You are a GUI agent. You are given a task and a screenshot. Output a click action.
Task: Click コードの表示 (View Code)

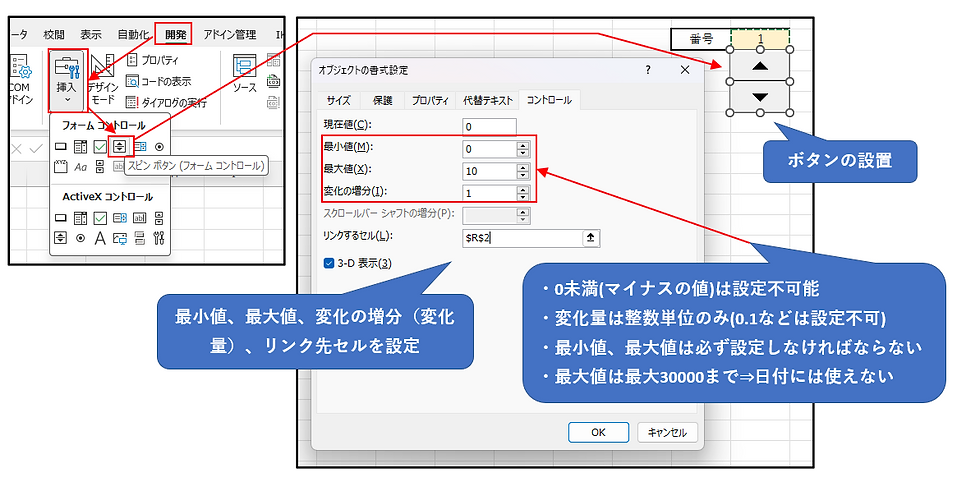click(x=158, y=81)
